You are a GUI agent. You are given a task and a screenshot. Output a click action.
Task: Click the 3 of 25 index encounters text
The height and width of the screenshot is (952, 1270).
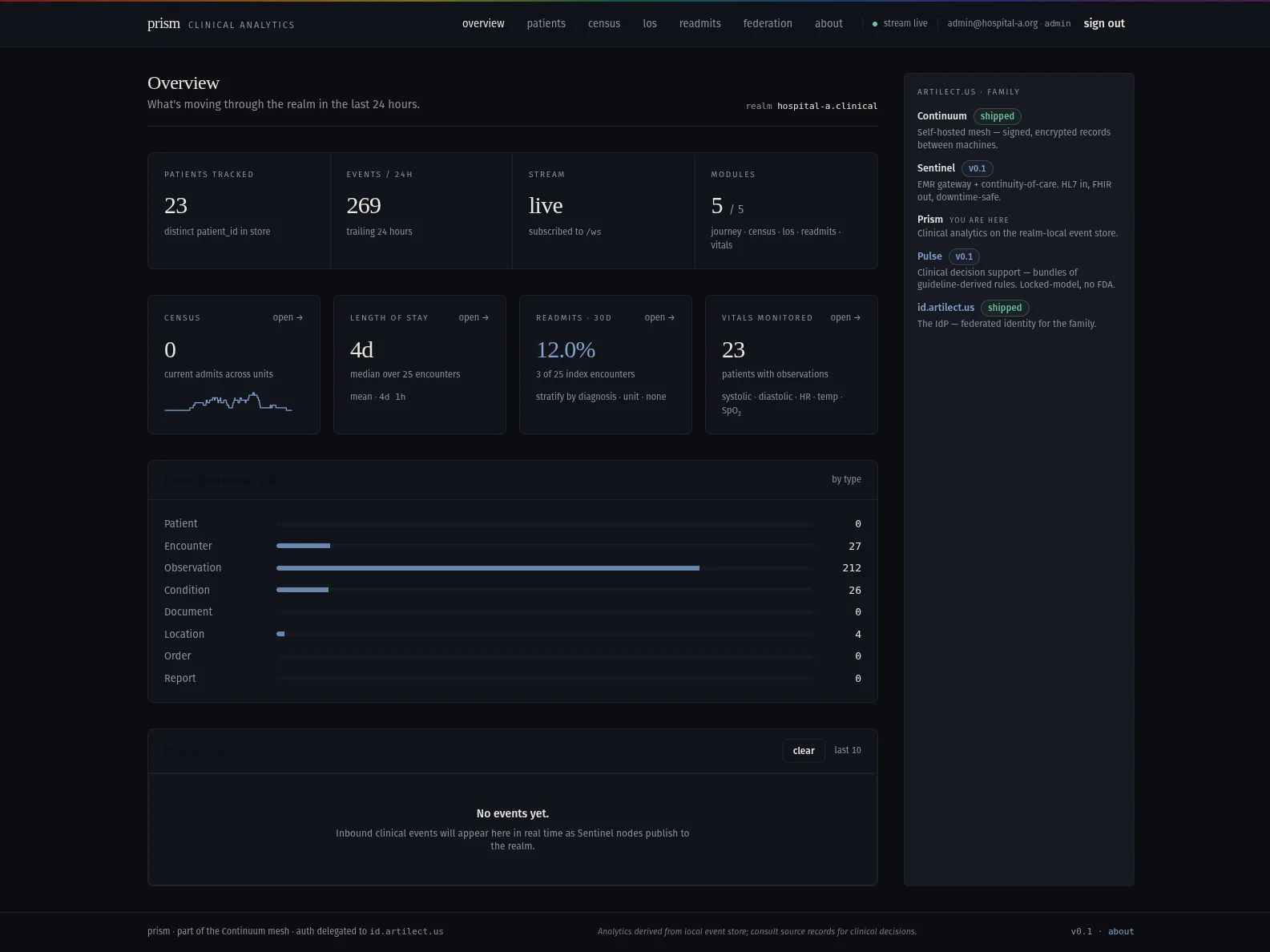coord(585,374)
